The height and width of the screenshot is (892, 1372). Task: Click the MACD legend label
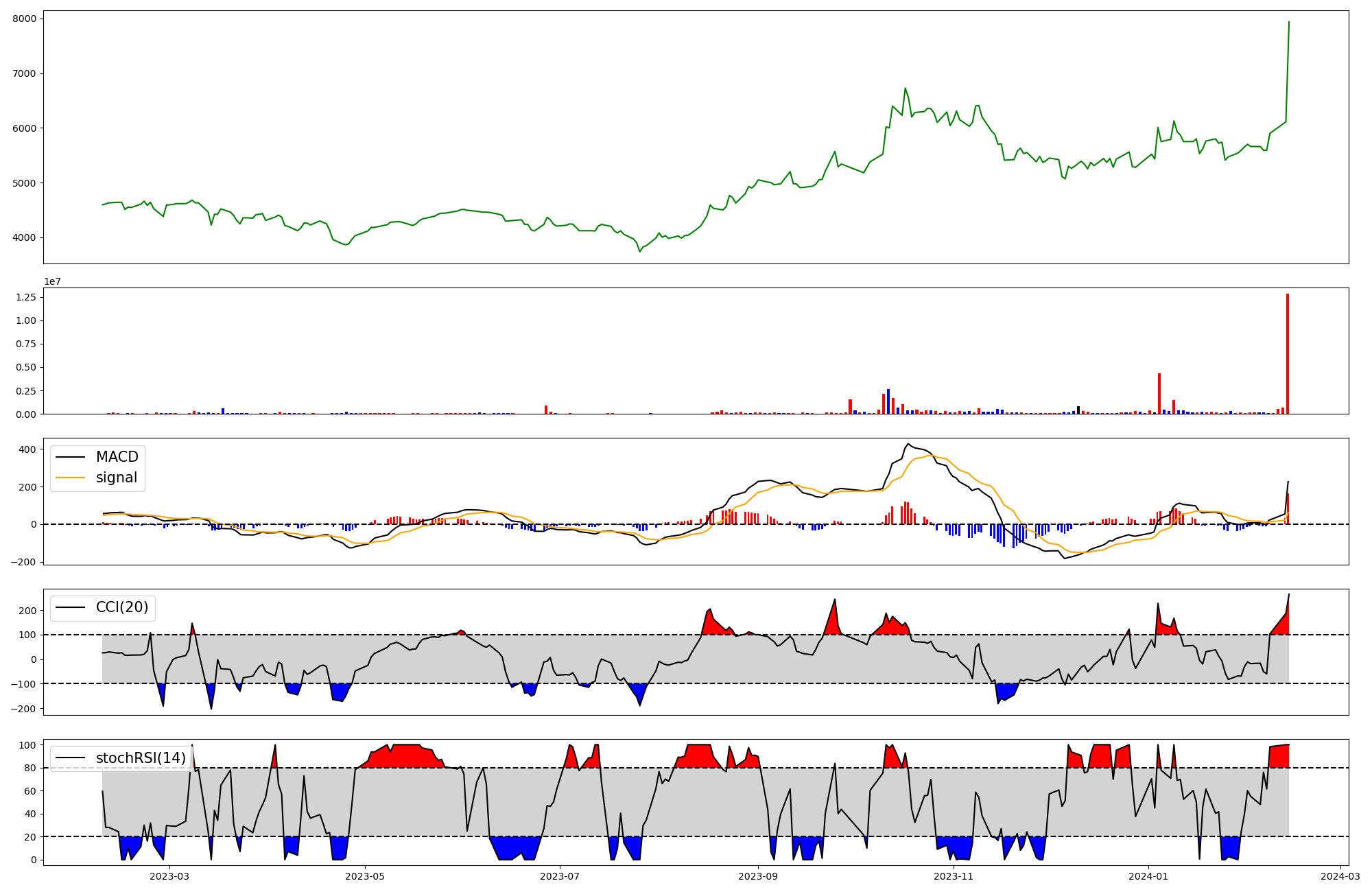(117, 457)
